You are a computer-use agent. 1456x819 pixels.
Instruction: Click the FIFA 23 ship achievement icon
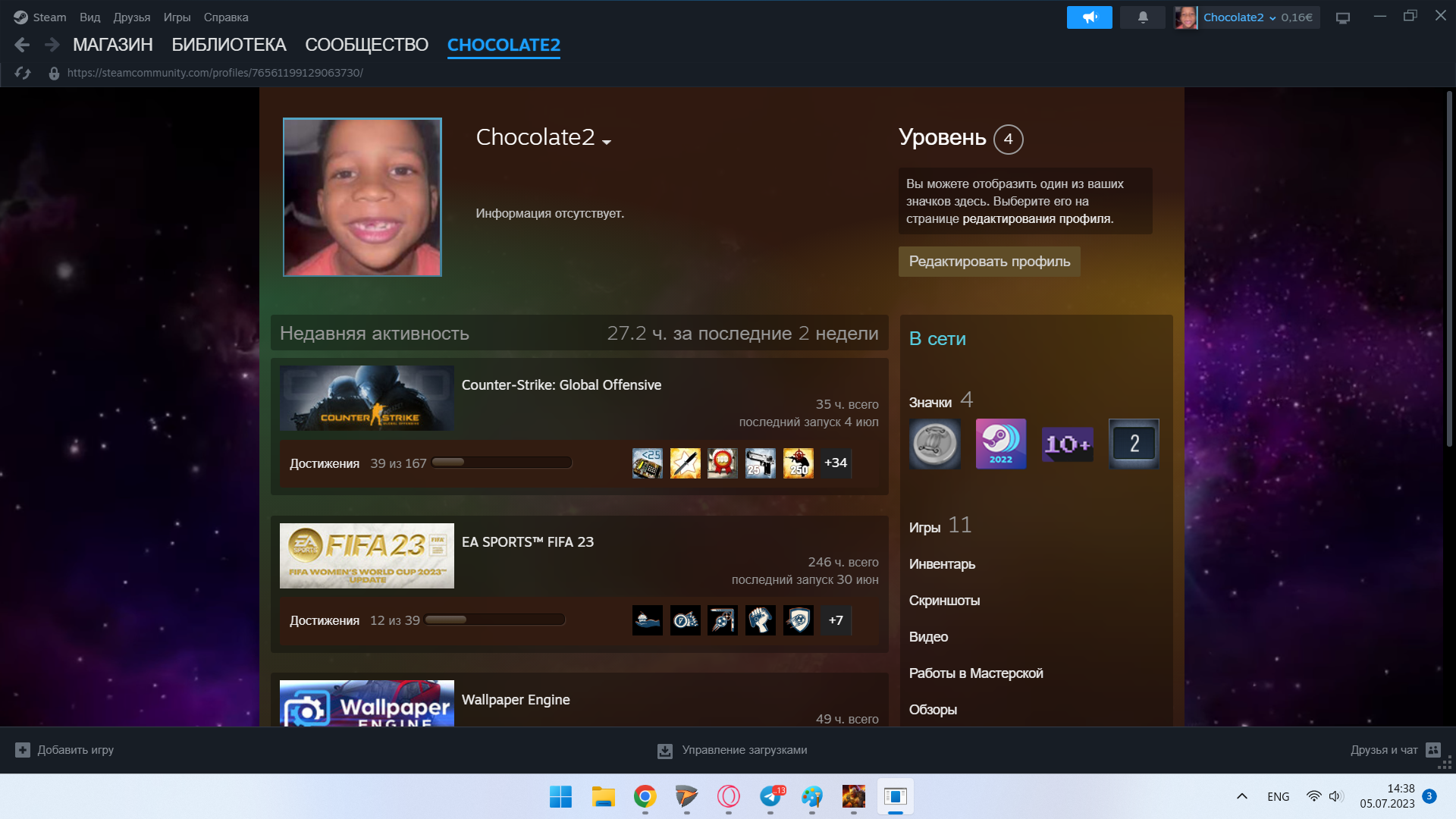(648, 620)
